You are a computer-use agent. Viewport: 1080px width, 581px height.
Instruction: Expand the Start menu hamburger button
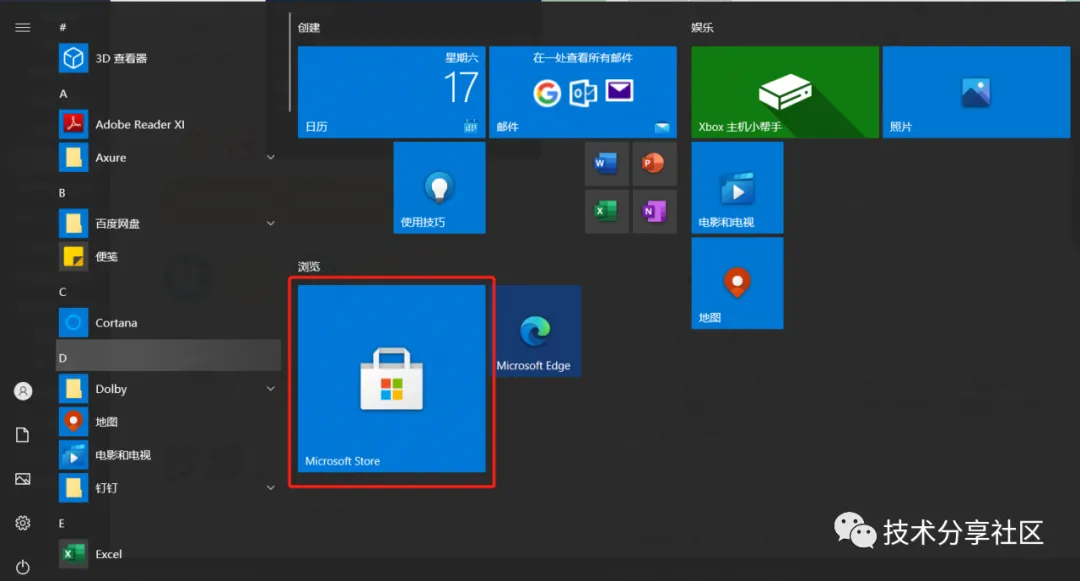point(23,28)
